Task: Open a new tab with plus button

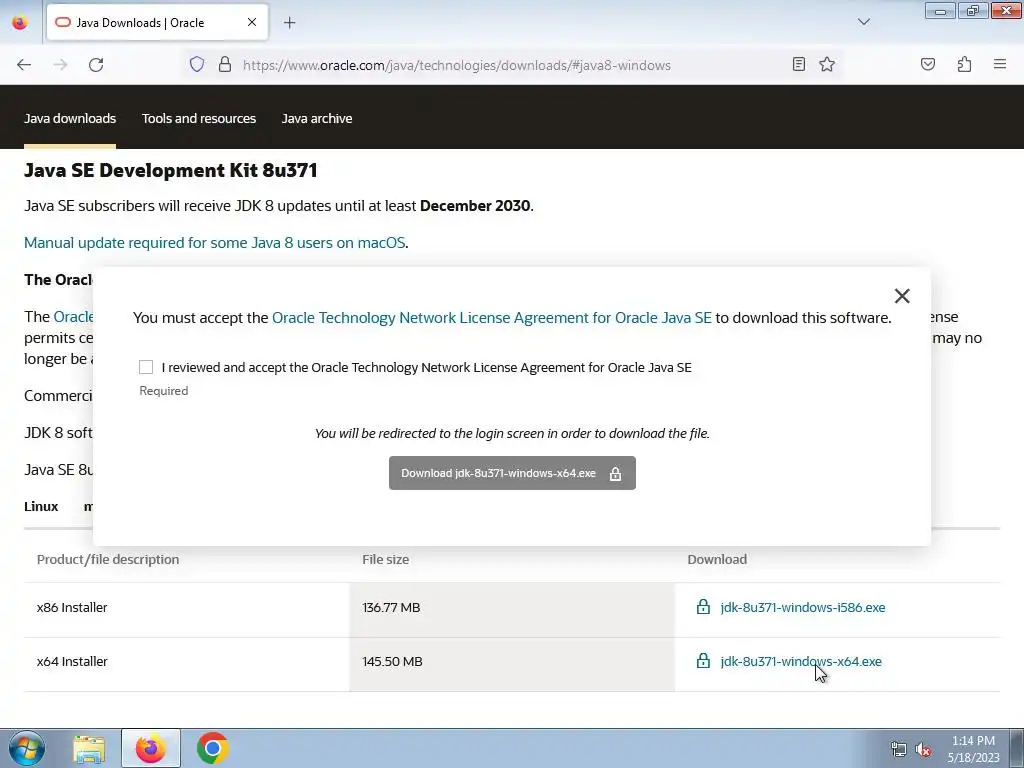Action: pyautogui.click(x=289, y=23)
